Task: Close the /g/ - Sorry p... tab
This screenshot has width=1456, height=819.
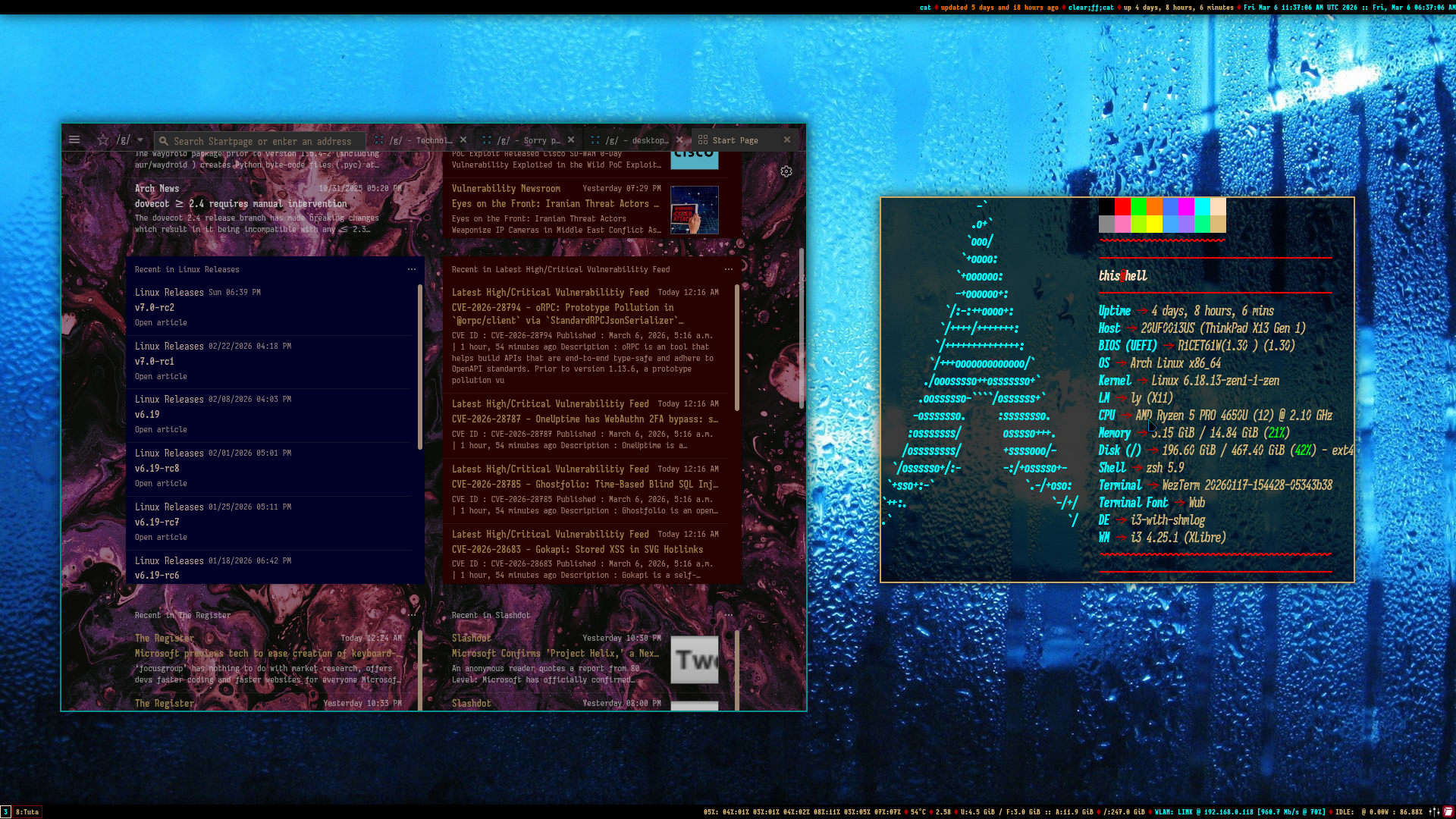Action: pos(571,140)
